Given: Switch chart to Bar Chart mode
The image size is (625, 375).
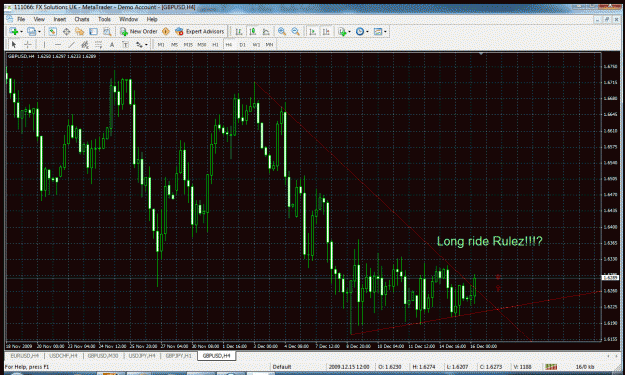Looking at the screenshot, I should point(239,31).
